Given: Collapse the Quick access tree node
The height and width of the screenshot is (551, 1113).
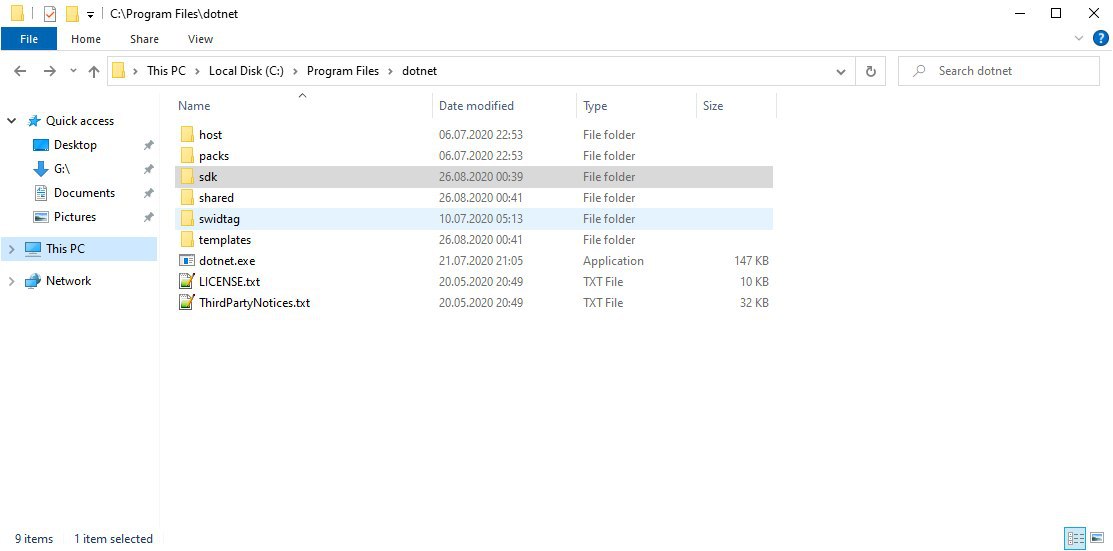Looking at the screenshot, I should tap(11, 121).
